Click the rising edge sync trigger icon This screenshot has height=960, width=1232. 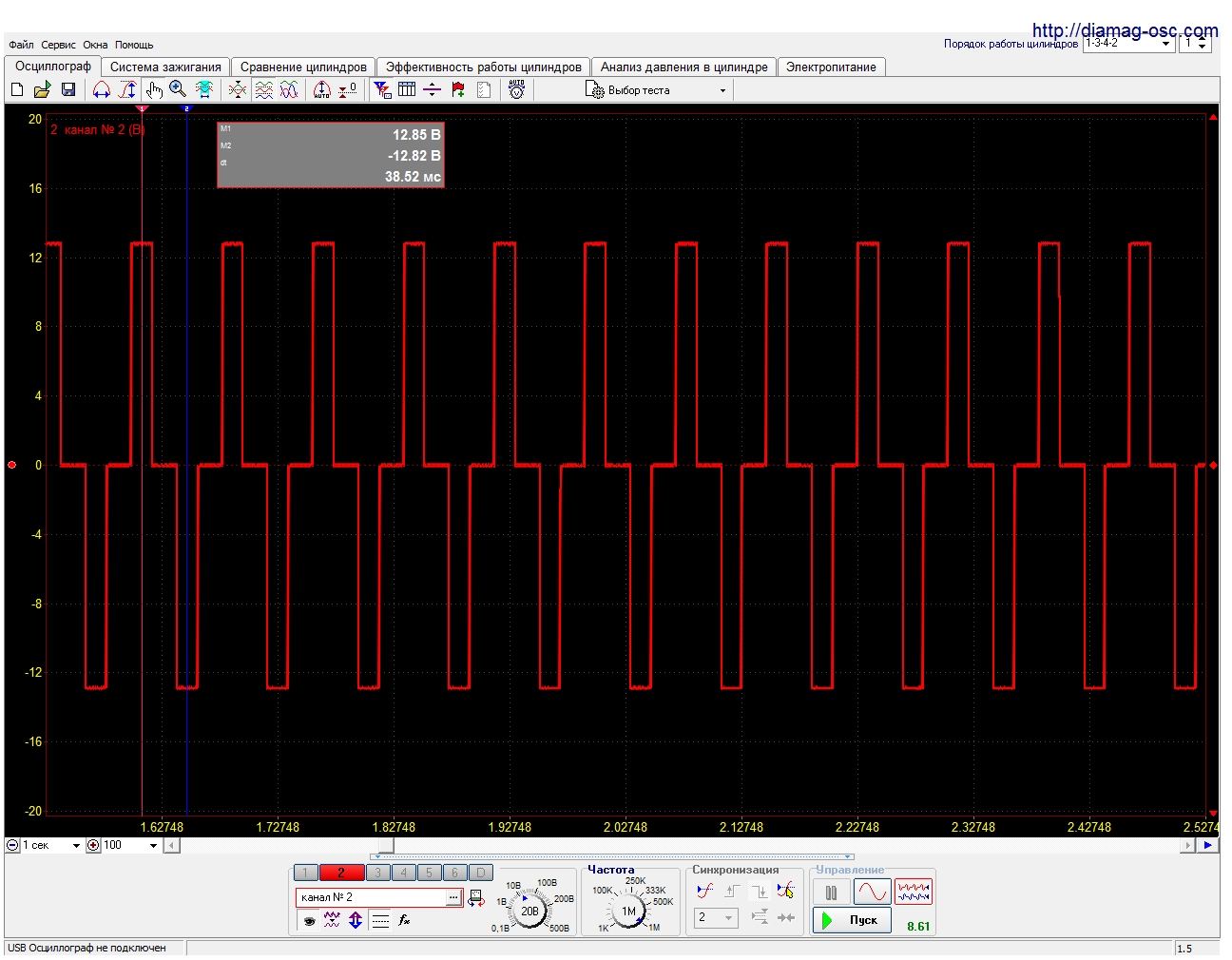731,891
